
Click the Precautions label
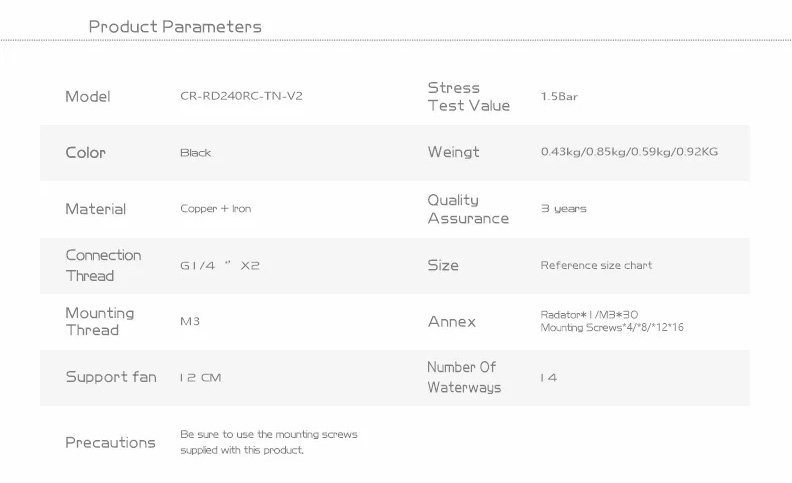tap(110, 443)
